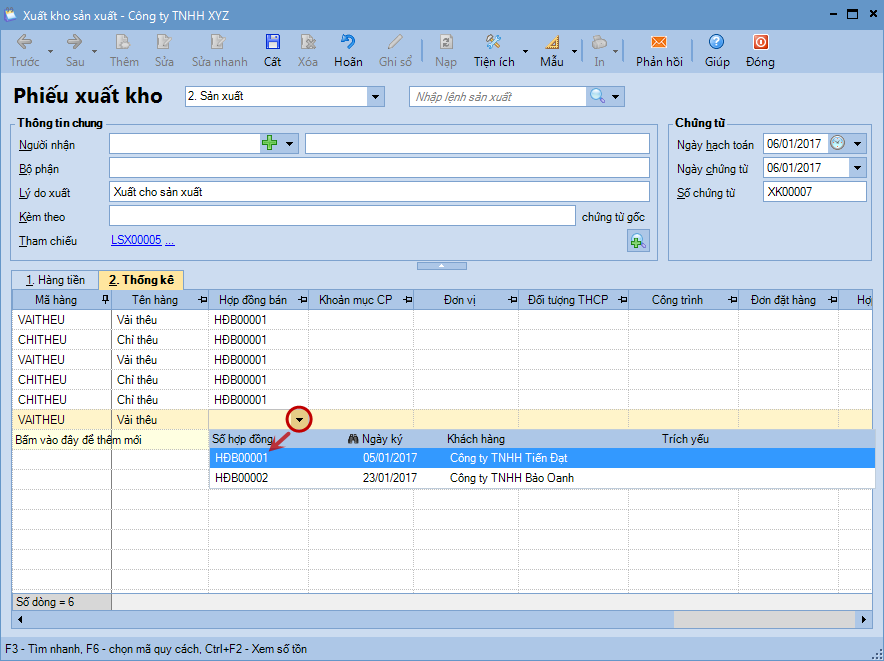Collapse the general info panel arrow
Image resolution: width=884 pixels, height=661 pixels.
coord(441,265)
